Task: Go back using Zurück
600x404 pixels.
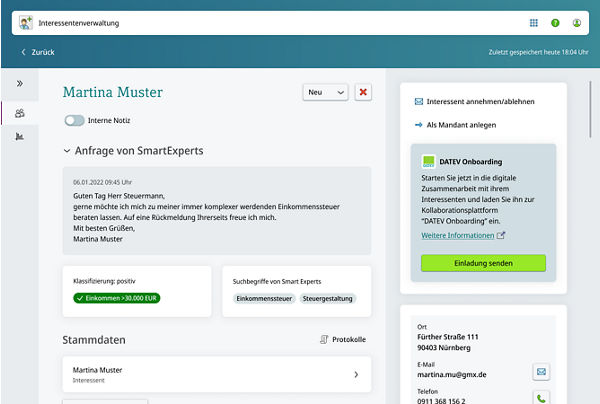Action: pyautogui.click(x=38, y=51)
